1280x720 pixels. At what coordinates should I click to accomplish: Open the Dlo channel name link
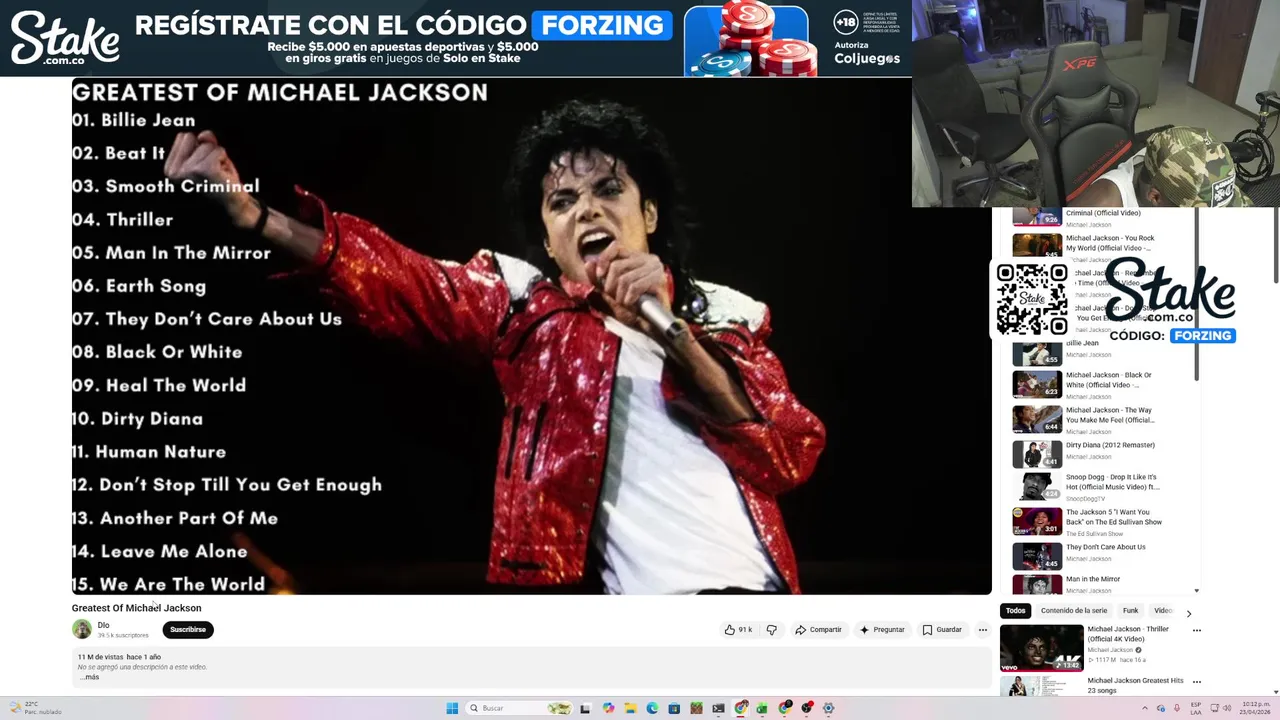coord(103,625)
